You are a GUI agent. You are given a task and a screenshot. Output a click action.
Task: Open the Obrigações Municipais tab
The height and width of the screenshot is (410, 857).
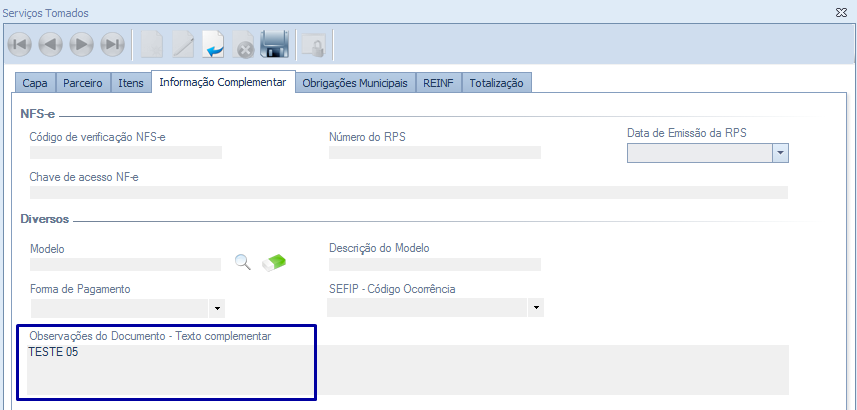coord(355,83)
